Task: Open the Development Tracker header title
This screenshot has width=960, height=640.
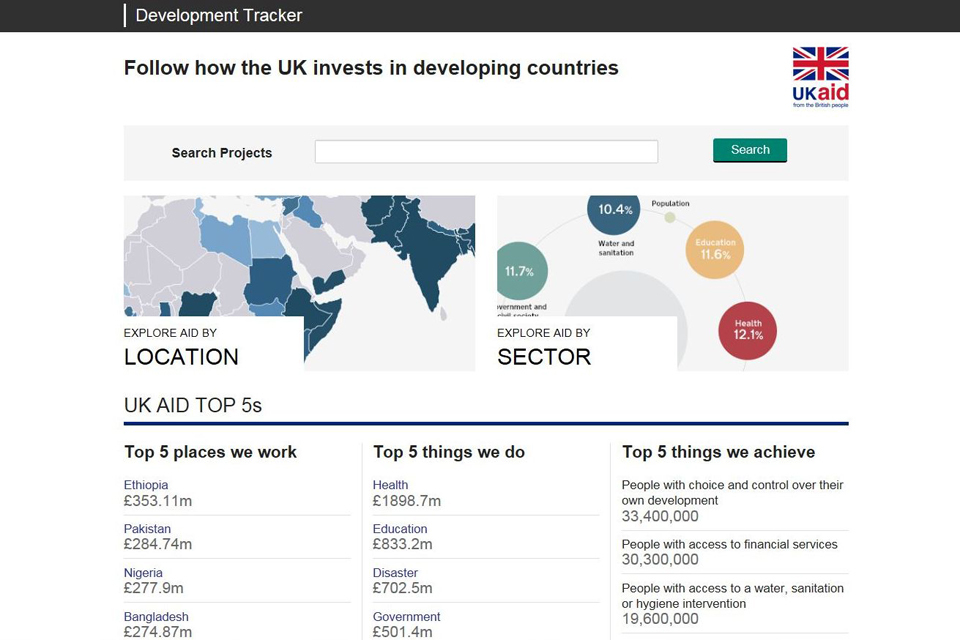Action: pos(218,15)
